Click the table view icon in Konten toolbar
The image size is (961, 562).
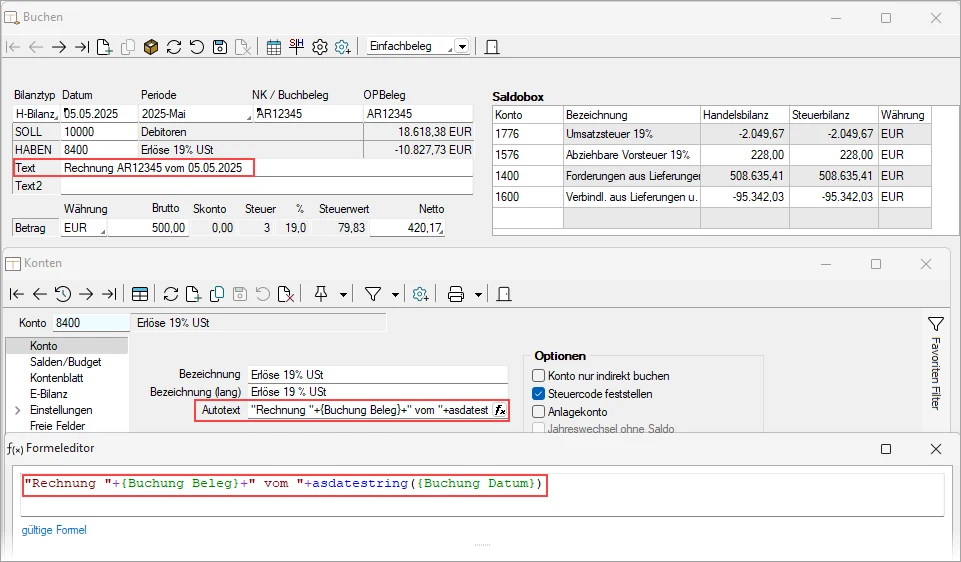pyautogui.click(x=140, y=294)
